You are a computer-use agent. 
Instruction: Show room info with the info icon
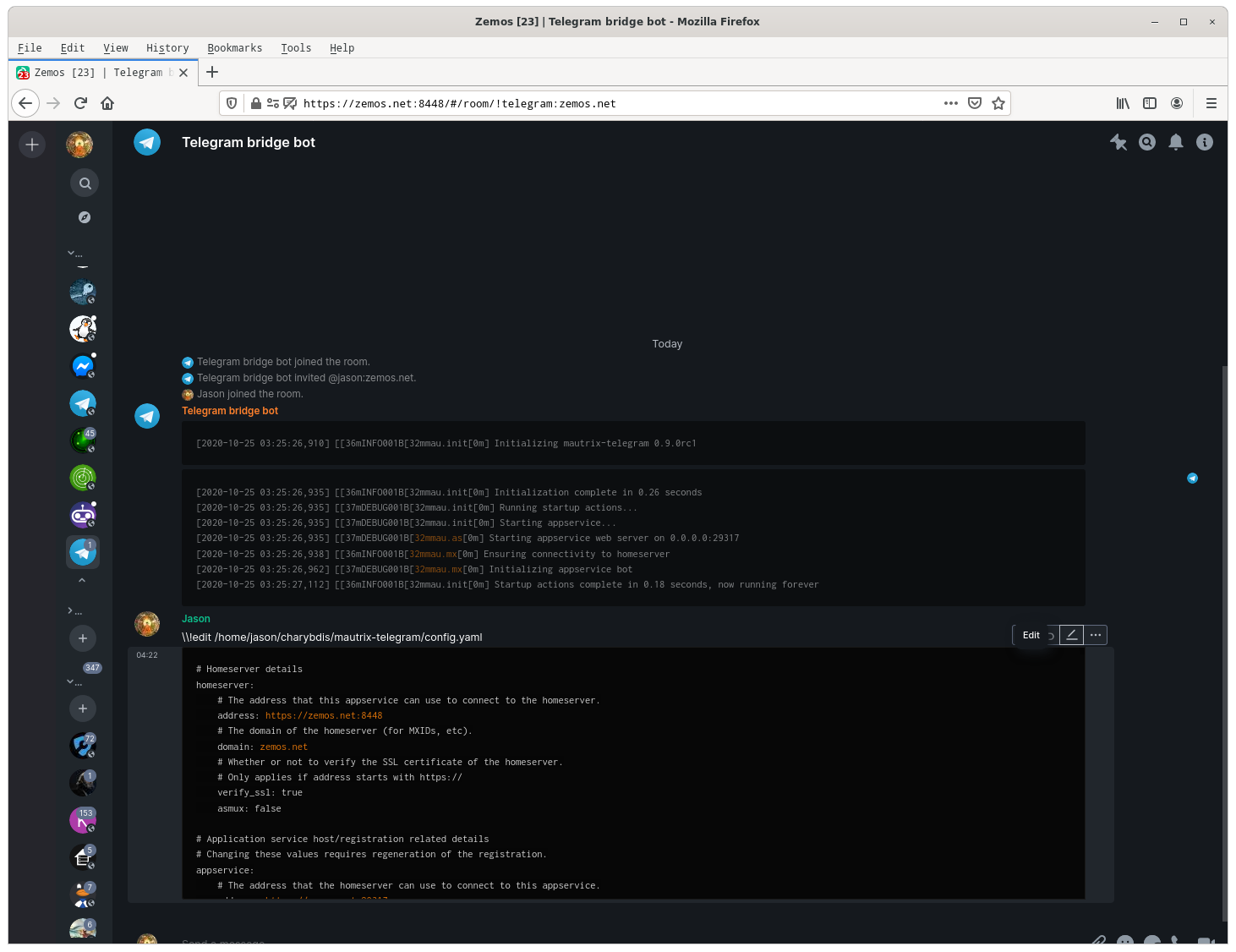point(1205,142)
